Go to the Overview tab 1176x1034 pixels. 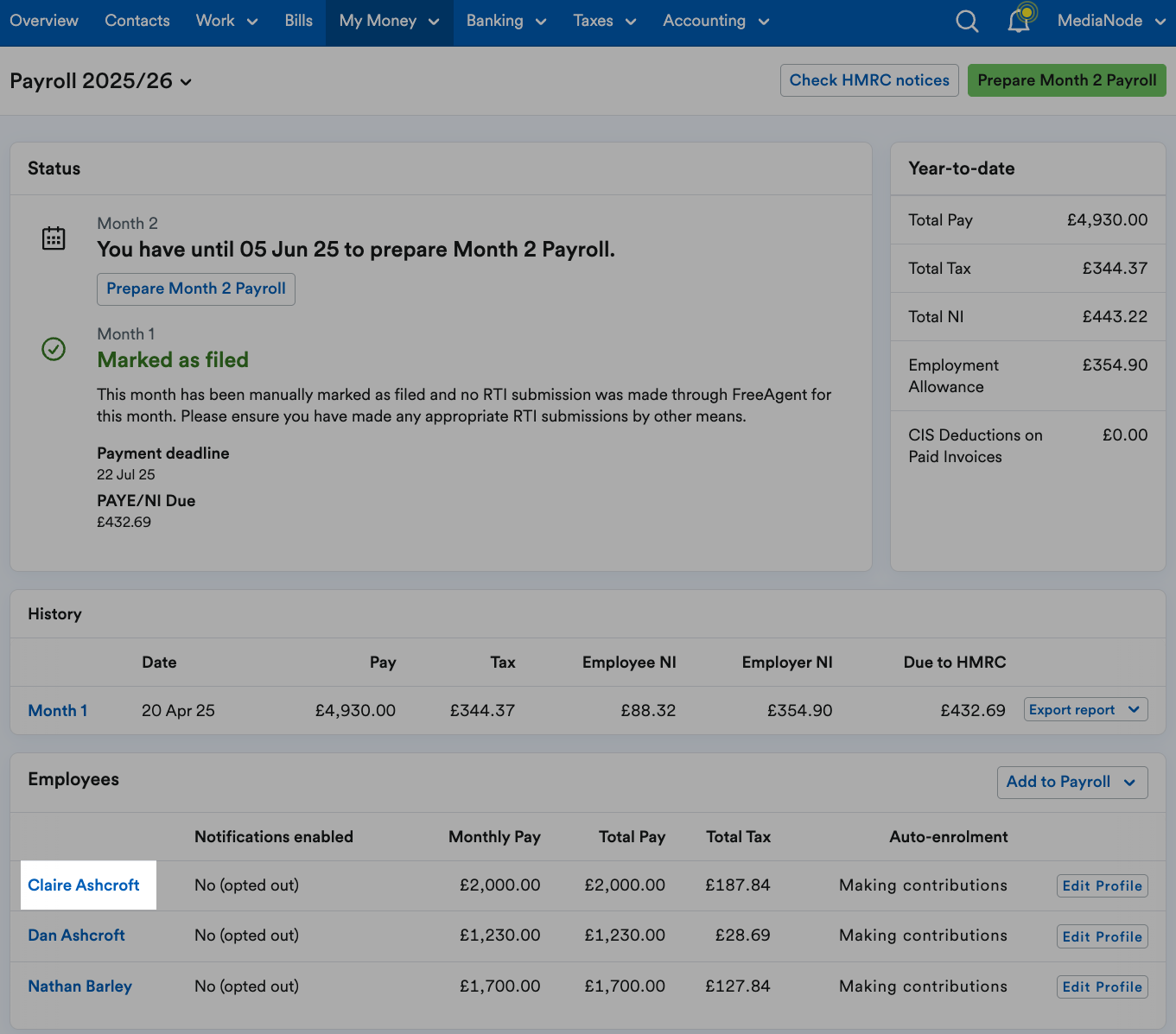[44, 21]
